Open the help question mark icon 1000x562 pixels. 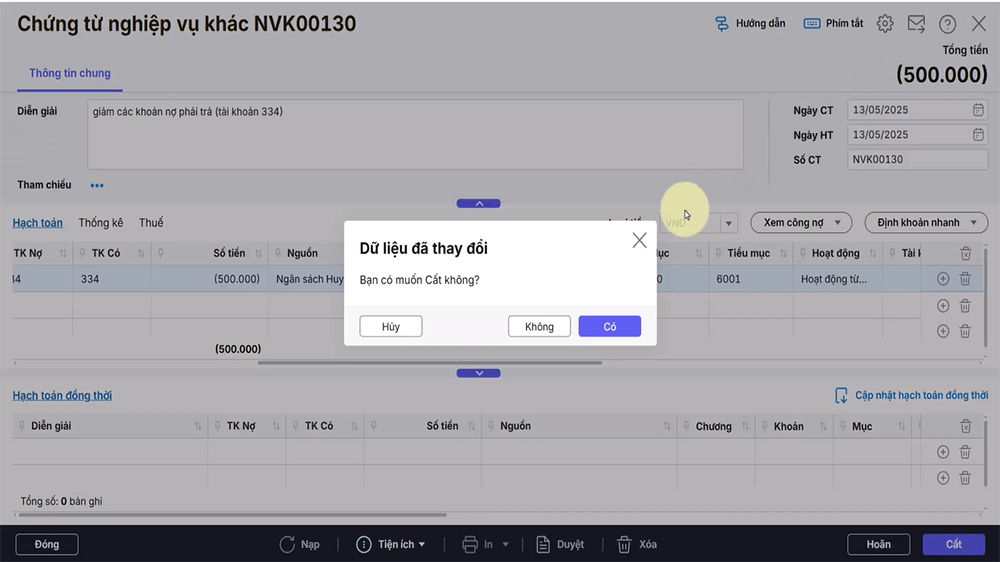point(947,24)
